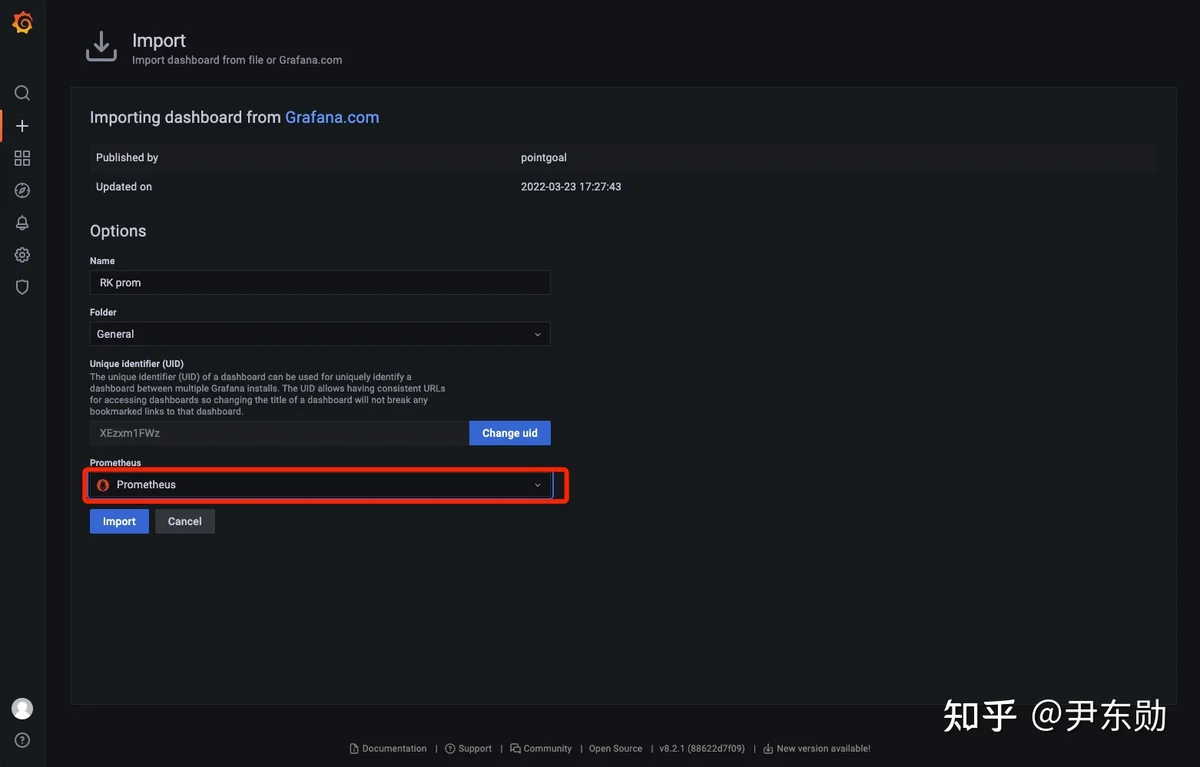Open the user profile avatar

pos(22,708)
